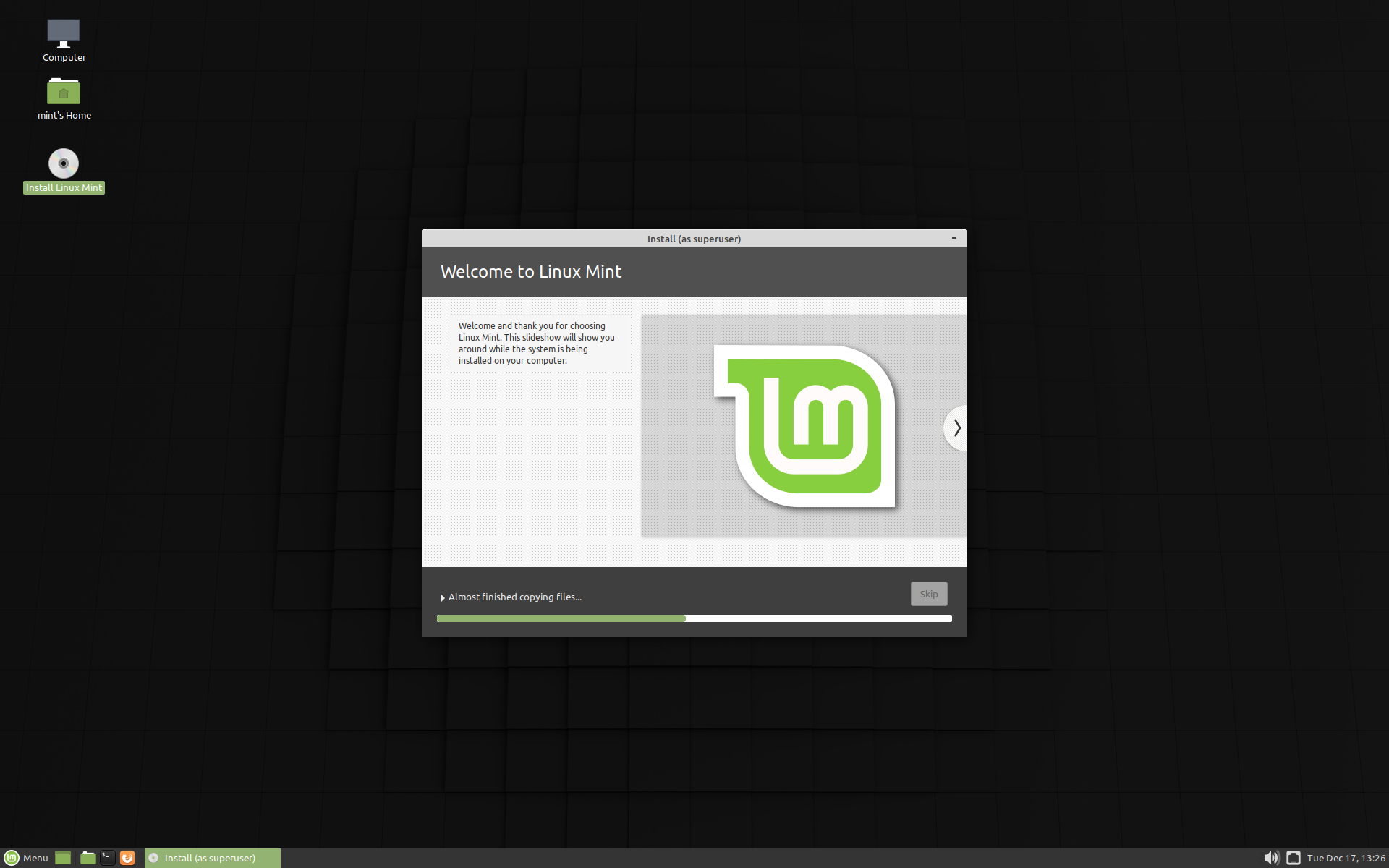
Task: Click the Welcome to Linux Mint header
Action: 531,272
